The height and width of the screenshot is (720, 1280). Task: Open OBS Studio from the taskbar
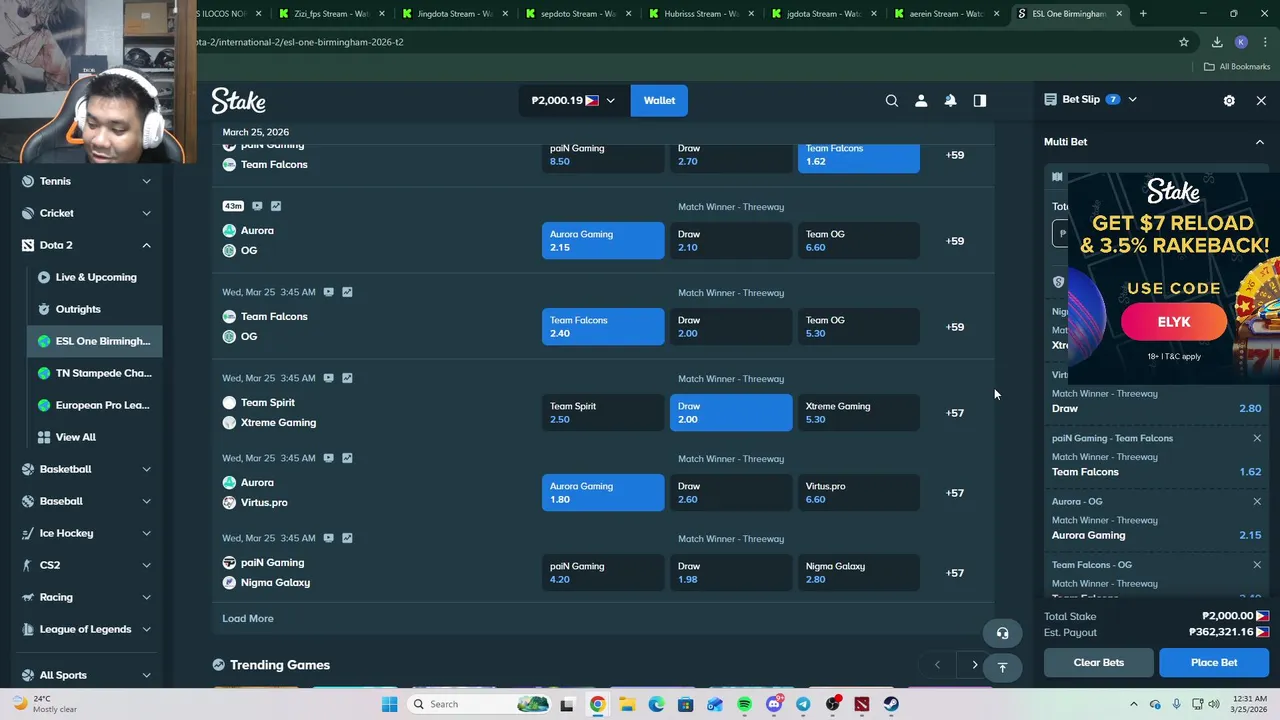coord(832,704)
